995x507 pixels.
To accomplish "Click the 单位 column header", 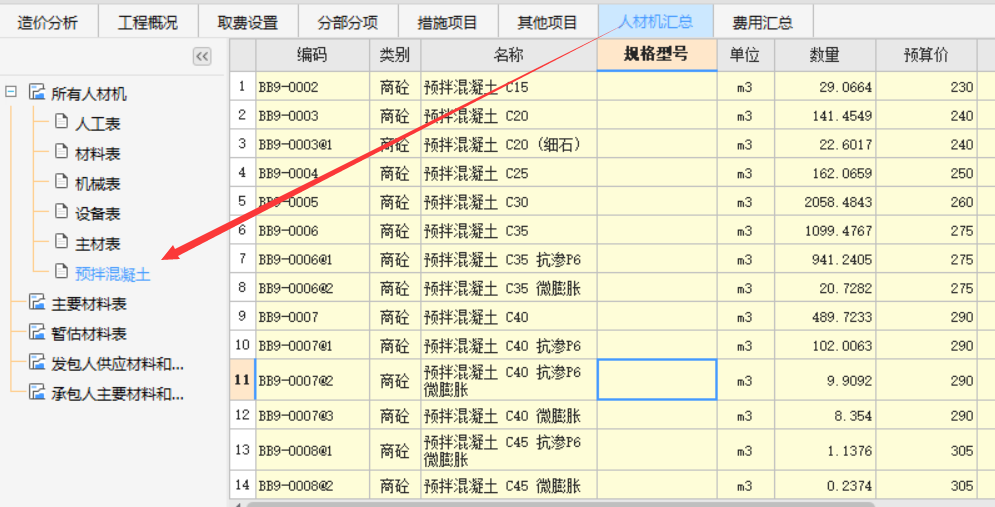I will 745,55.
